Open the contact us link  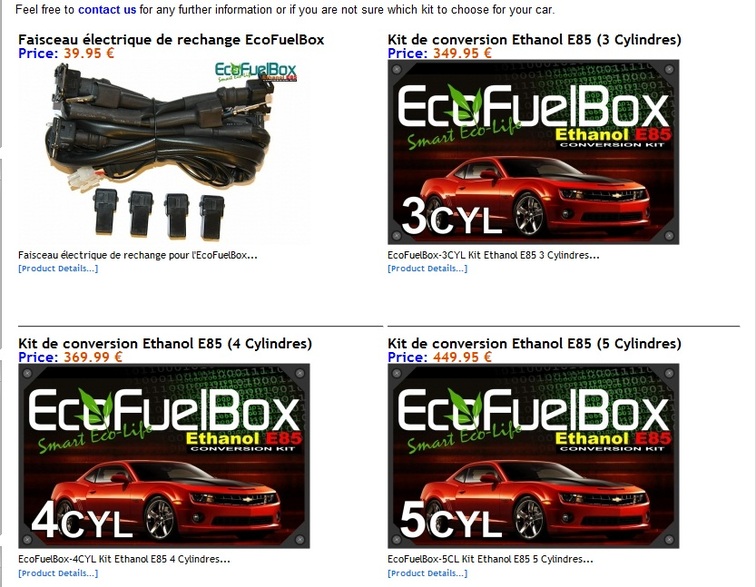tap(107, 10)
